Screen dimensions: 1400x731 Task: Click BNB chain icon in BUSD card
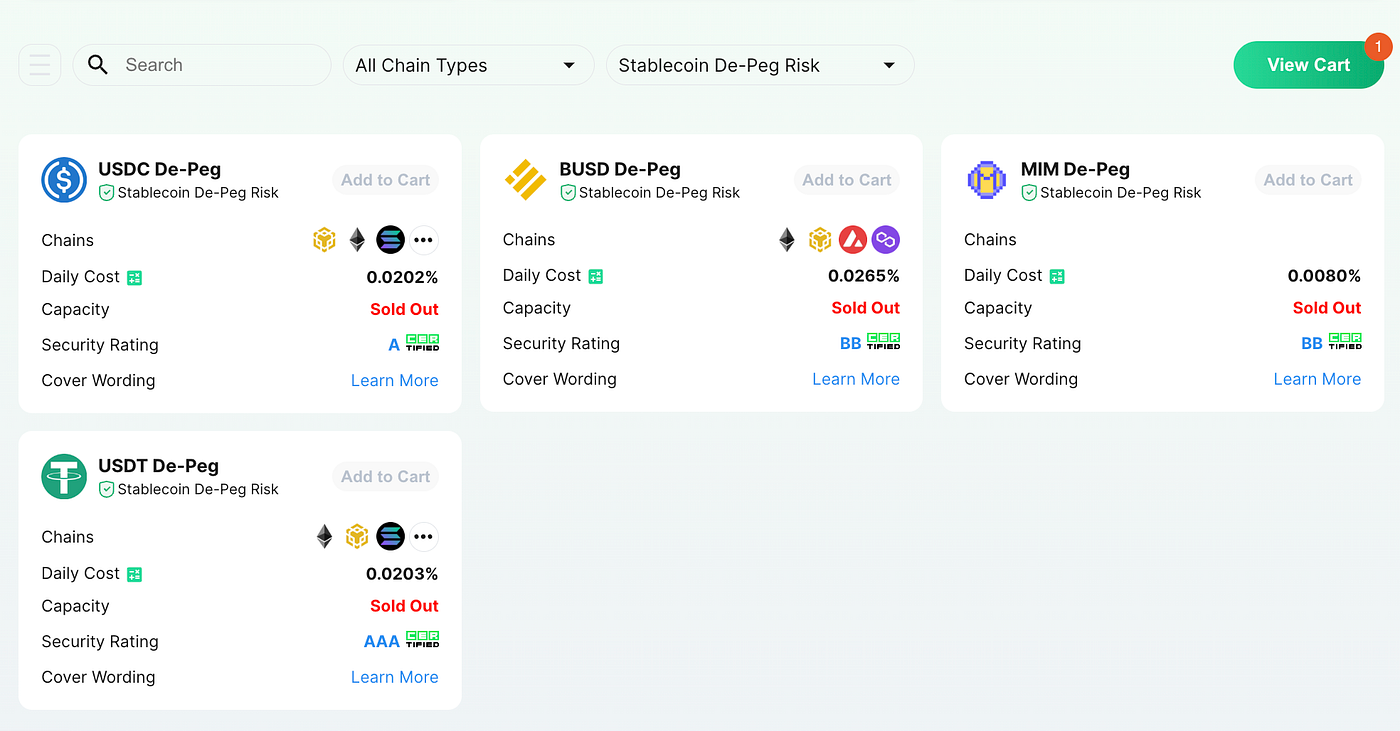point(820,239)
